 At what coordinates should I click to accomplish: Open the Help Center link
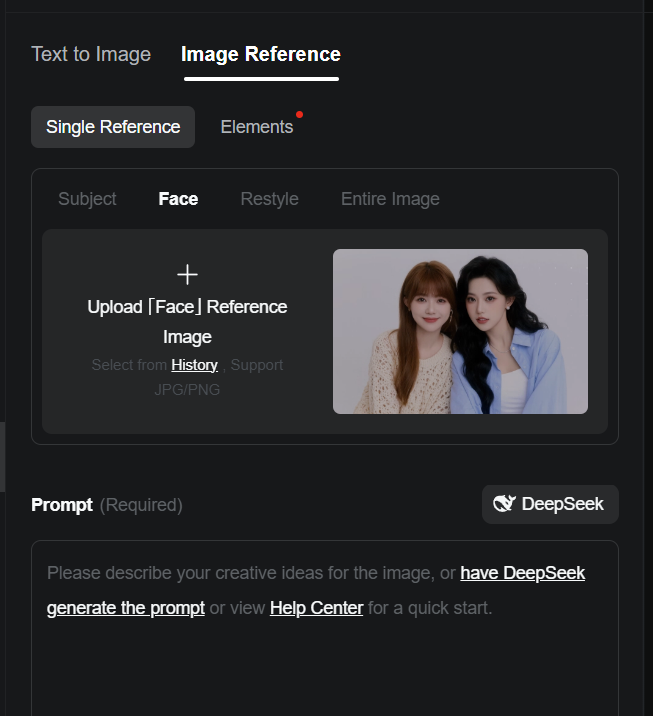pos(316,608)
